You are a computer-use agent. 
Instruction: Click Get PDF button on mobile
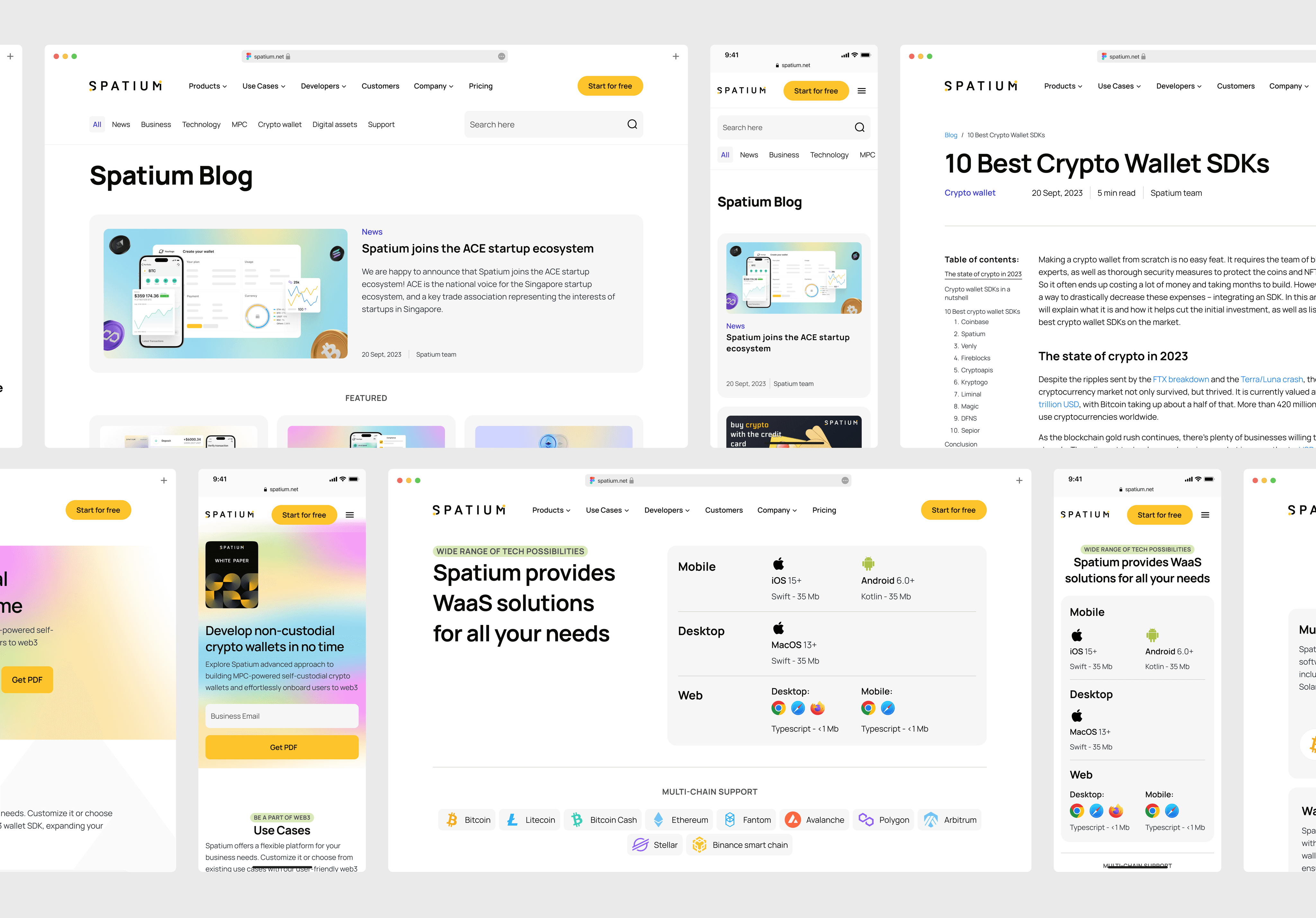283,747
